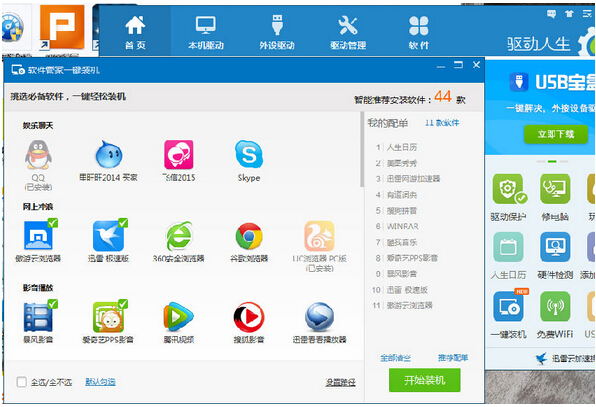Click the green start install button

(x=425, y=380)
